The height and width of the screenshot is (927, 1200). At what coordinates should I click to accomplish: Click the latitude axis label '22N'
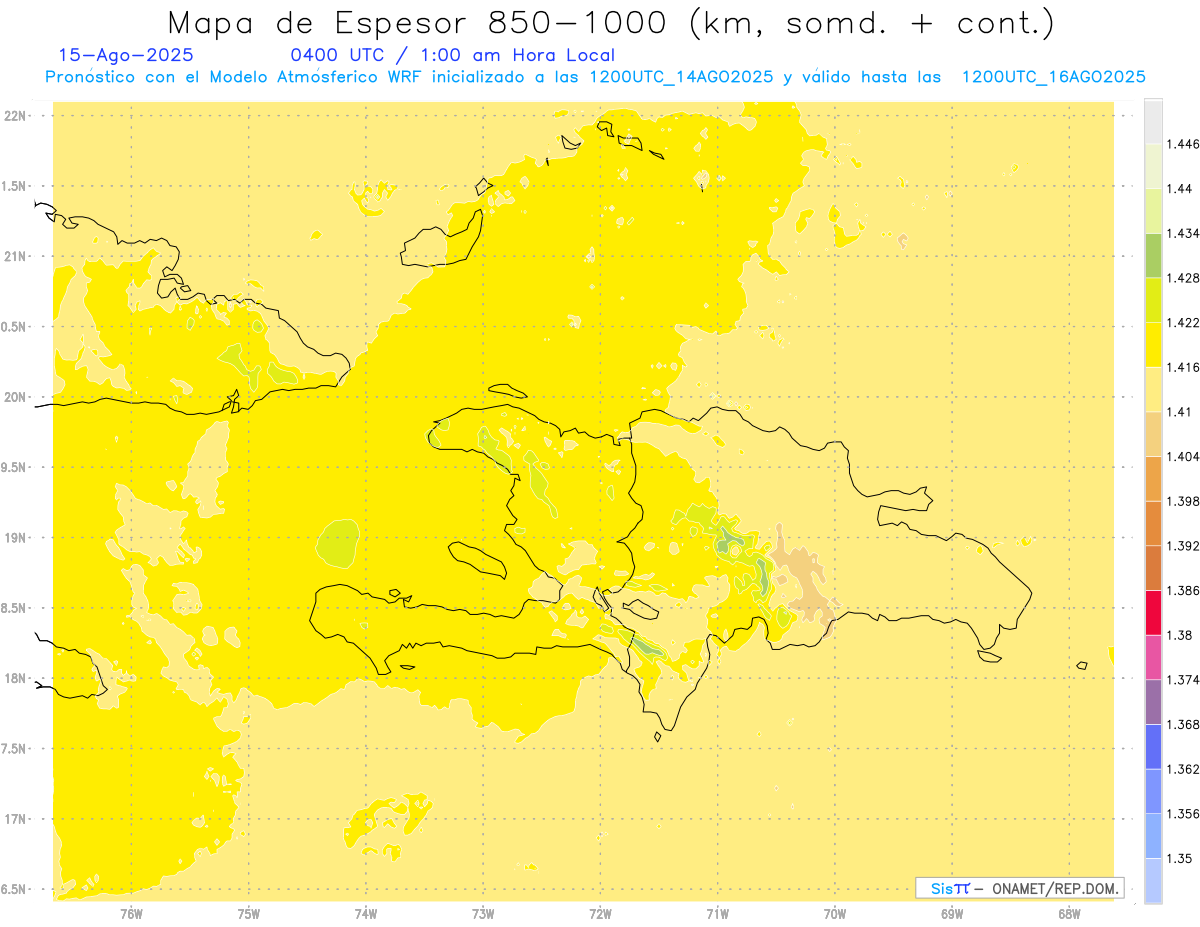[x=17, y=116]
